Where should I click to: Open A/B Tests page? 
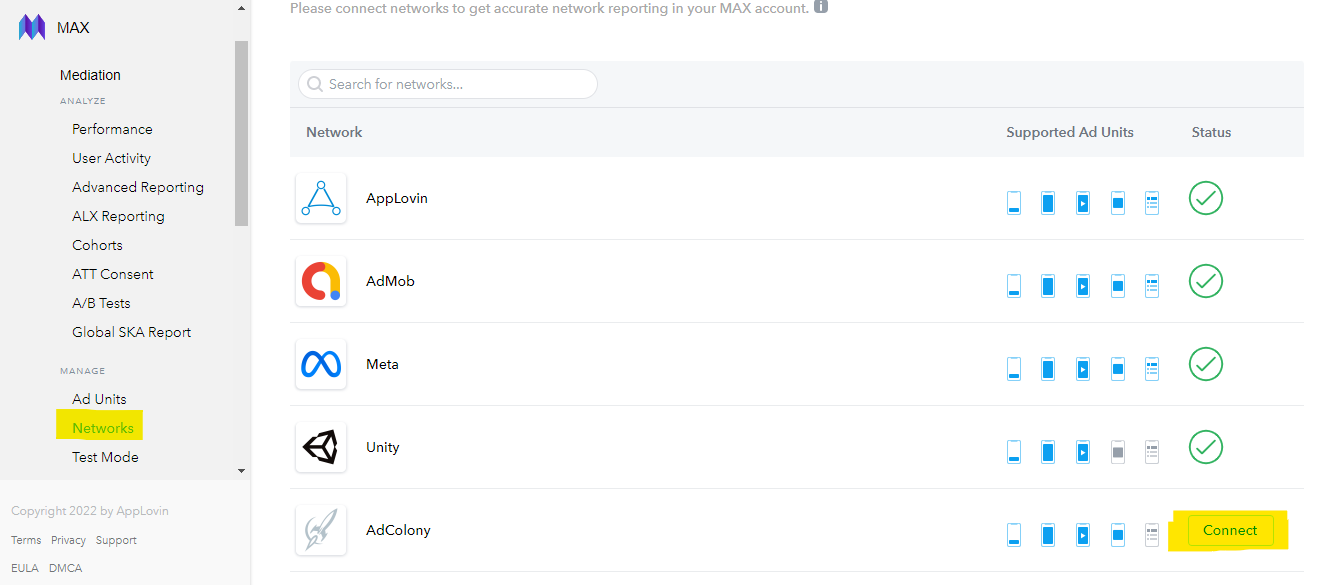[101, 303]
